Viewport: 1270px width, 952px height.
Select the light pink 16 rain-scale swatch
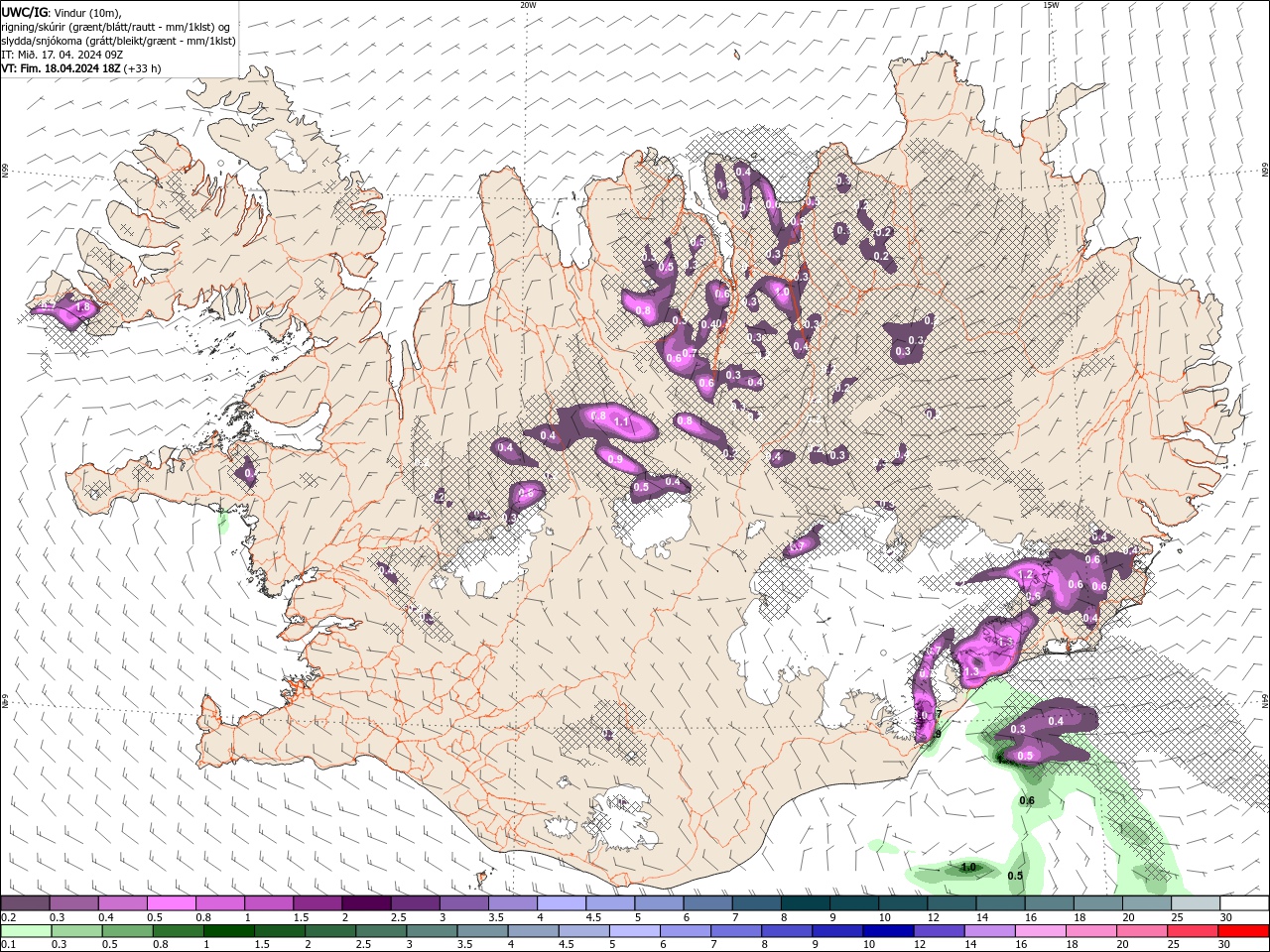1040,930
